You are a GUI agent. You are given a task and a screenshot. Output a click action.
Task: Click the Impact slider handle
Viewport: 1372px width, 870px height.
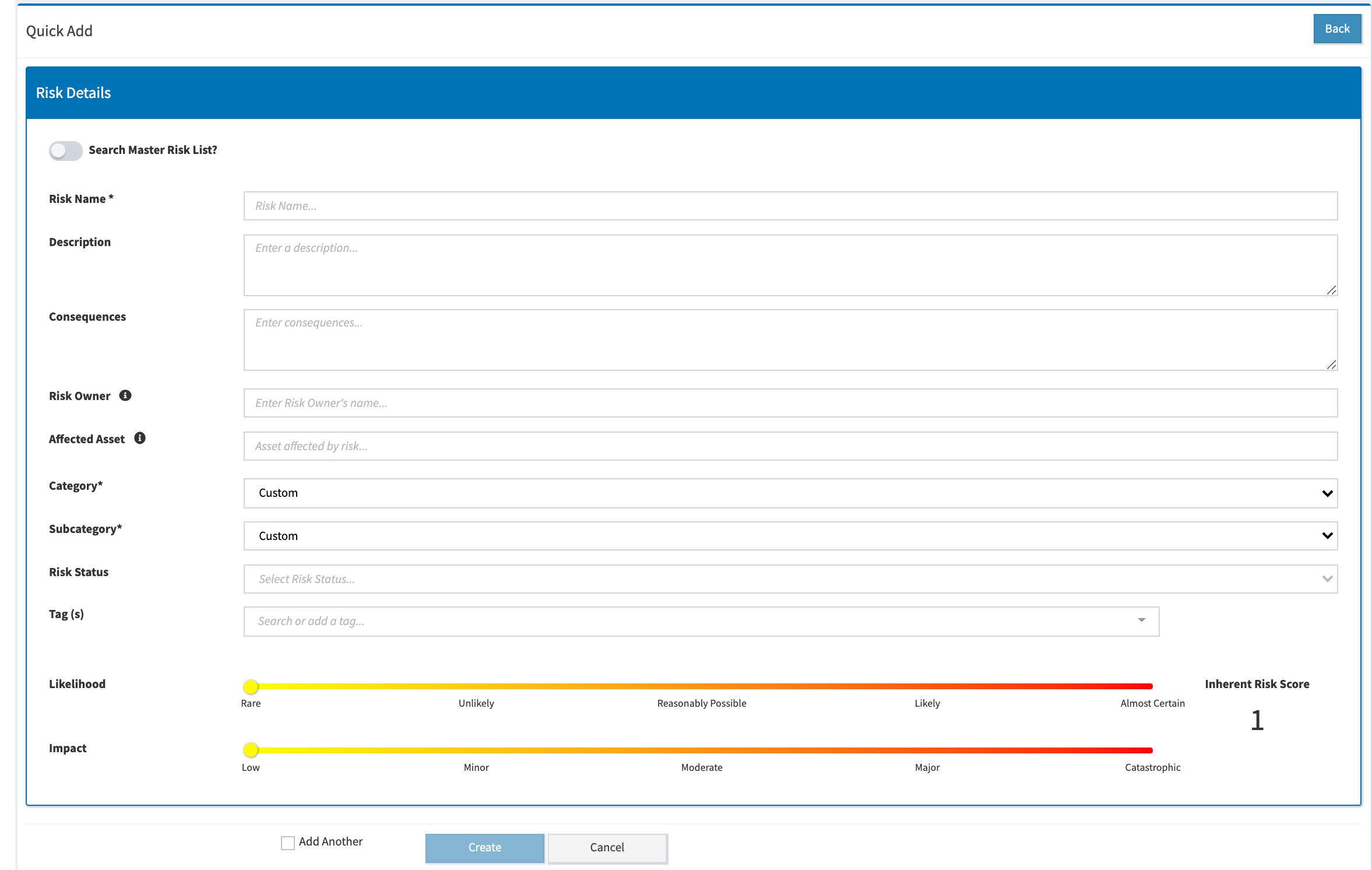click(251, 750)
